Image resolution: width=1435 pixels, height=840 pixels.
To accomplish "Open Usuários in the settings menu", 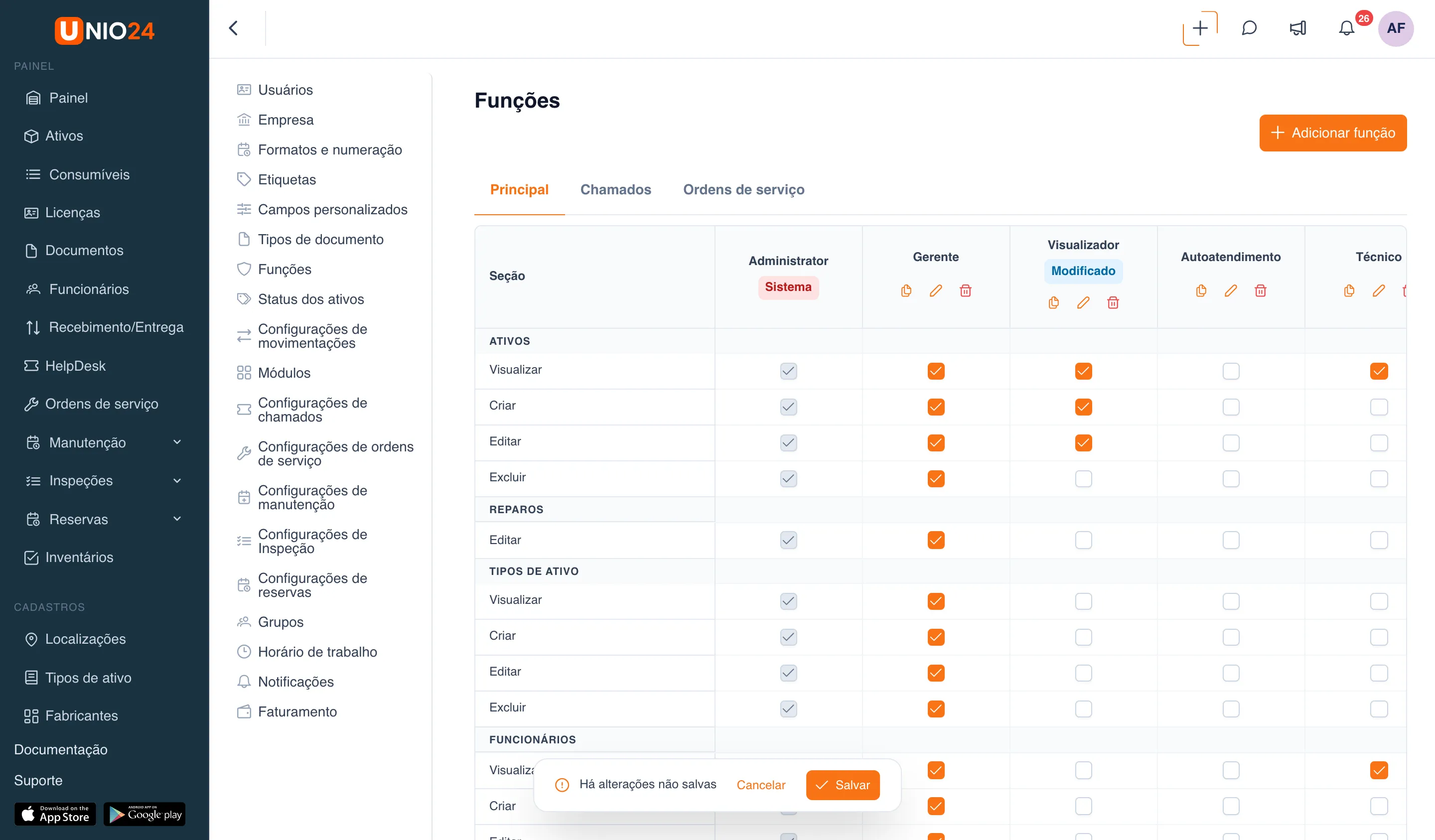I will pos(286,90).
